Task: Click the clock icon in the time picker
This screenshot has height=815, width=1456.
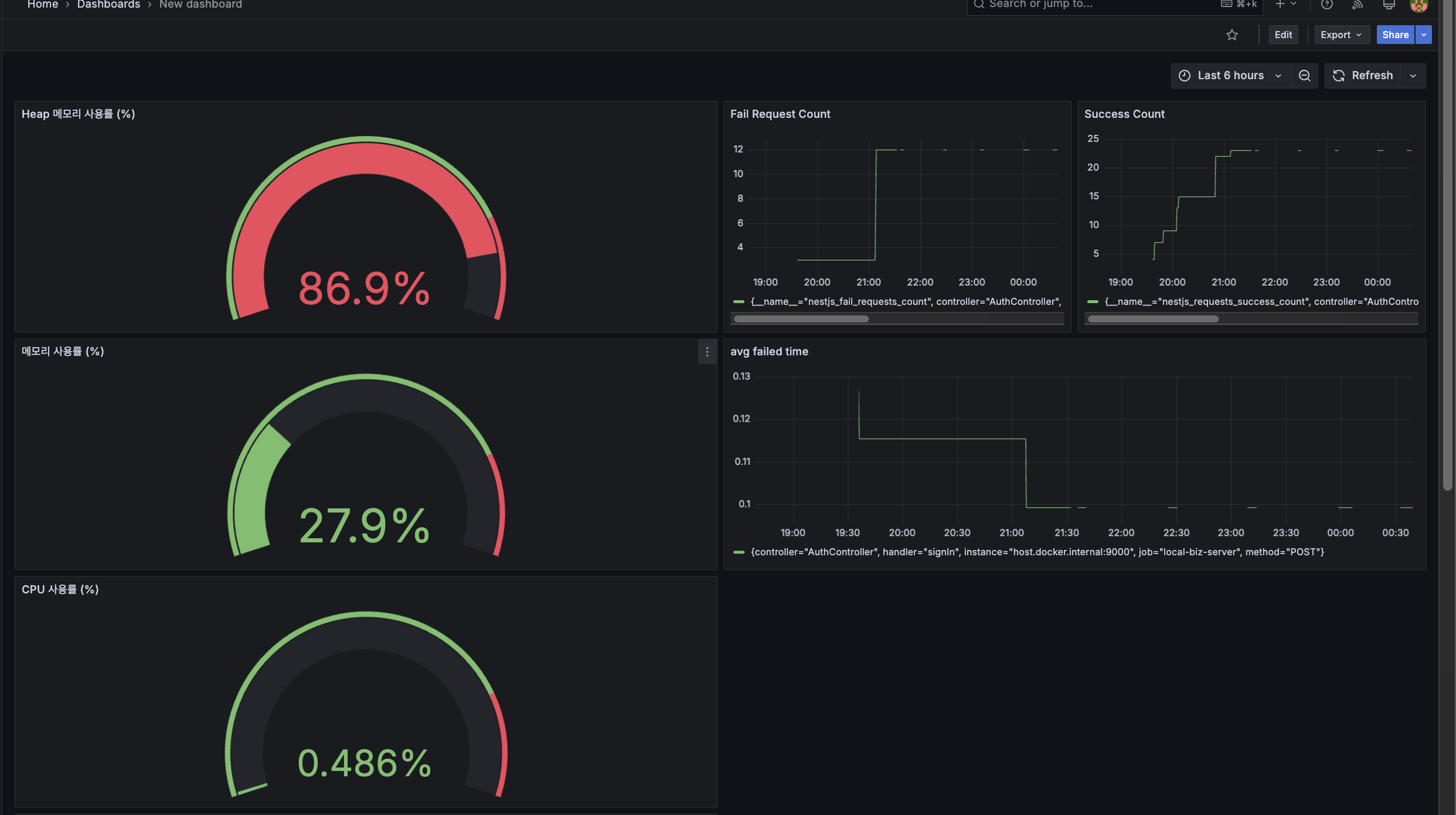Action: (1183, 75)
